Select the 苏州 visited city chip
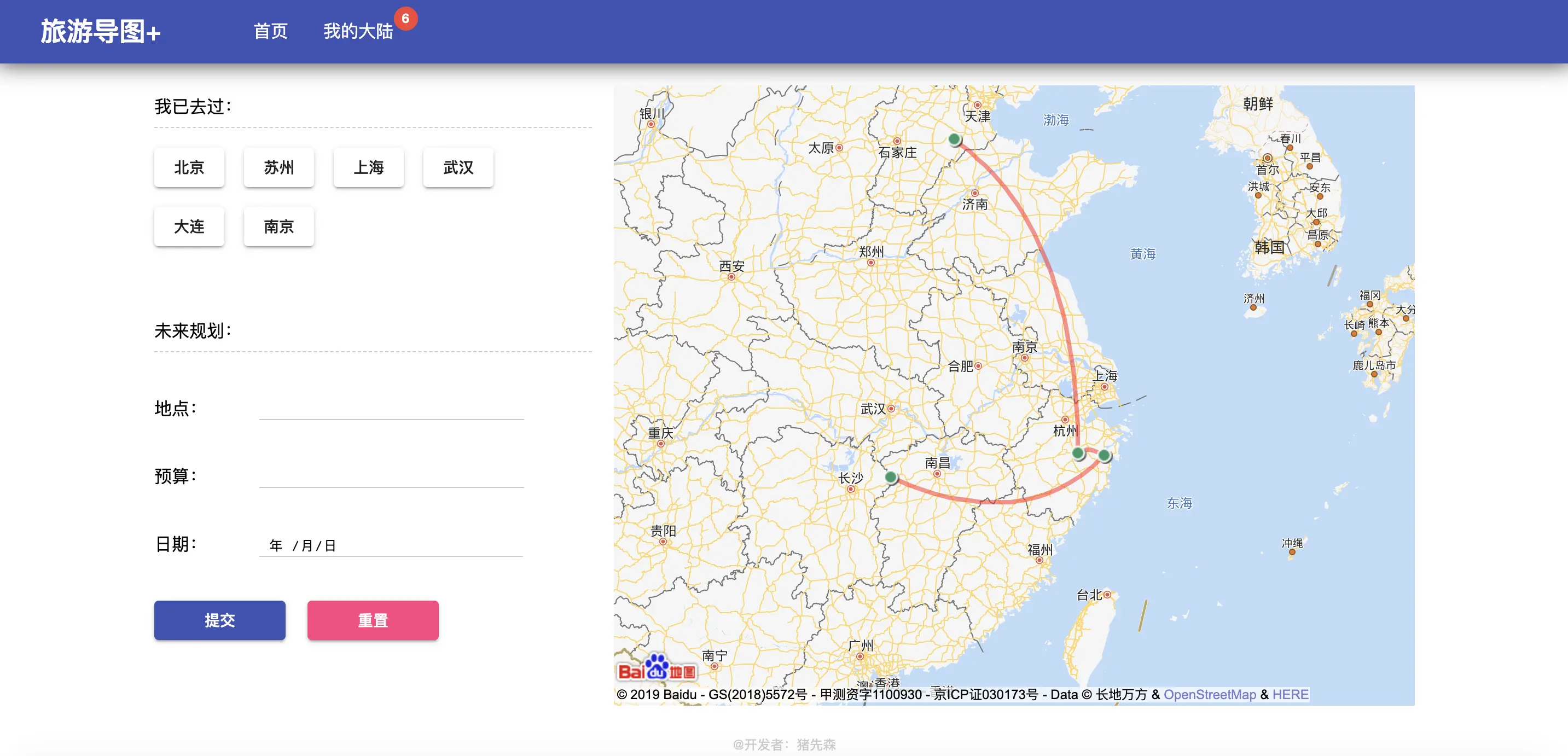 pos(279,167)
